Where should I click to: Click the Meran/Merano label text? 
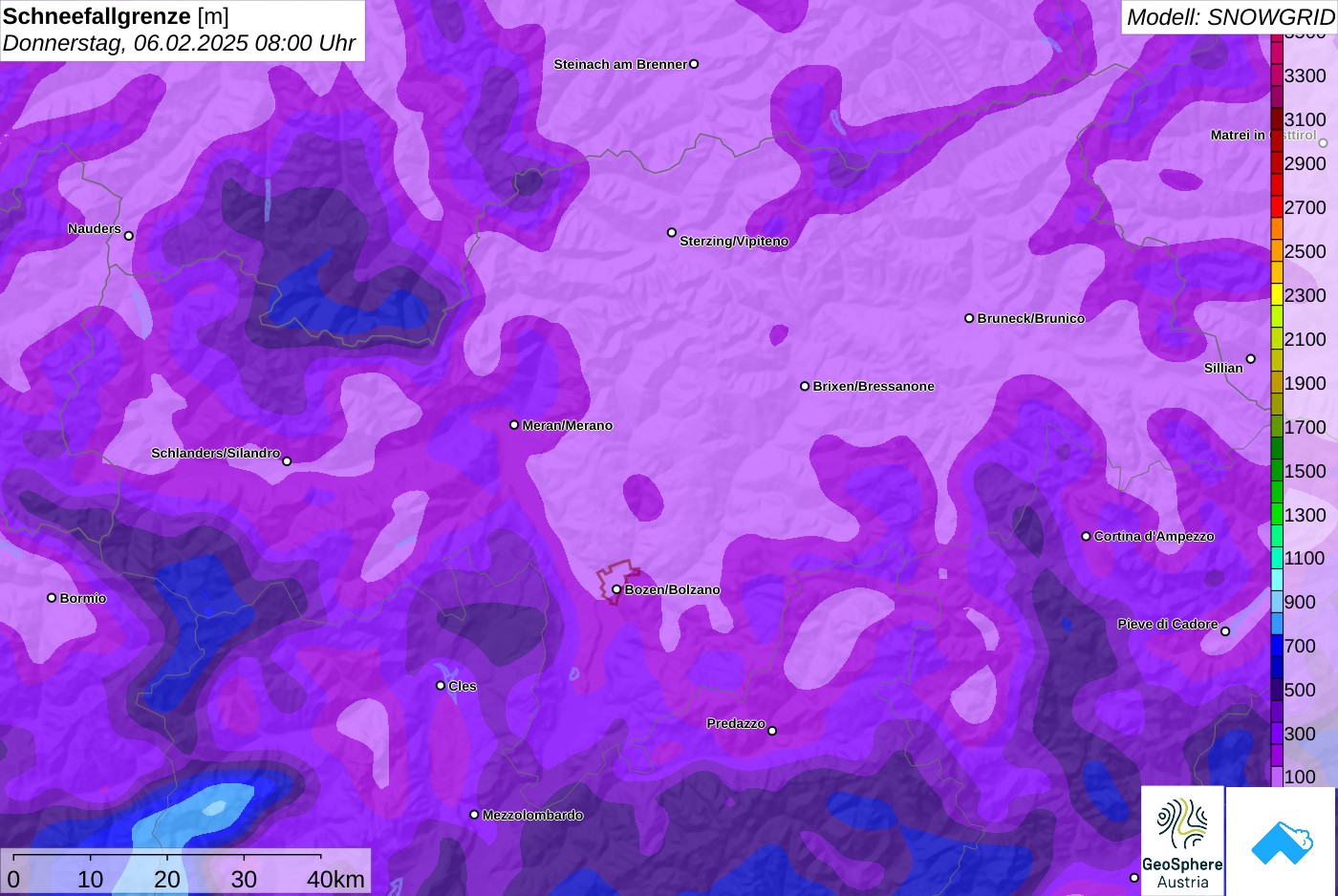pyautogui.click(x=568, y=425)
